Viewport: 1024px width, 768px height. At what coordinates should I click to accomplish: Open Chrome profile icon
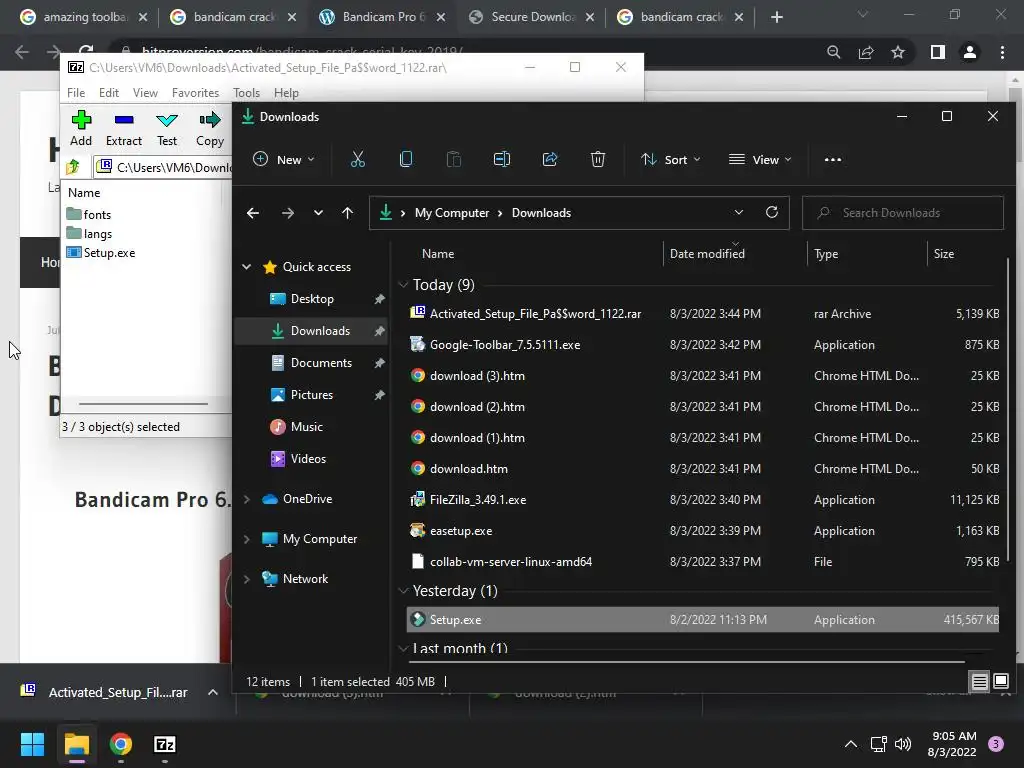pyautogui.click(x=970, y=52)
